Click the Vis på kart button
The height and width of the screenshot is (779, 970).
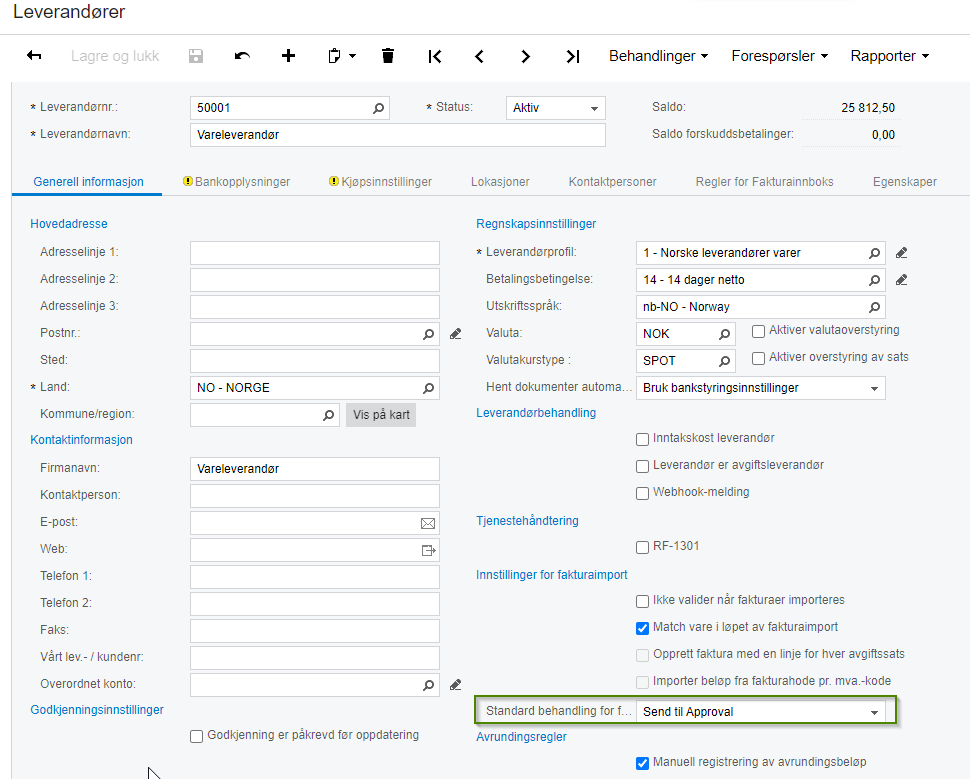(x=381, y=415)
